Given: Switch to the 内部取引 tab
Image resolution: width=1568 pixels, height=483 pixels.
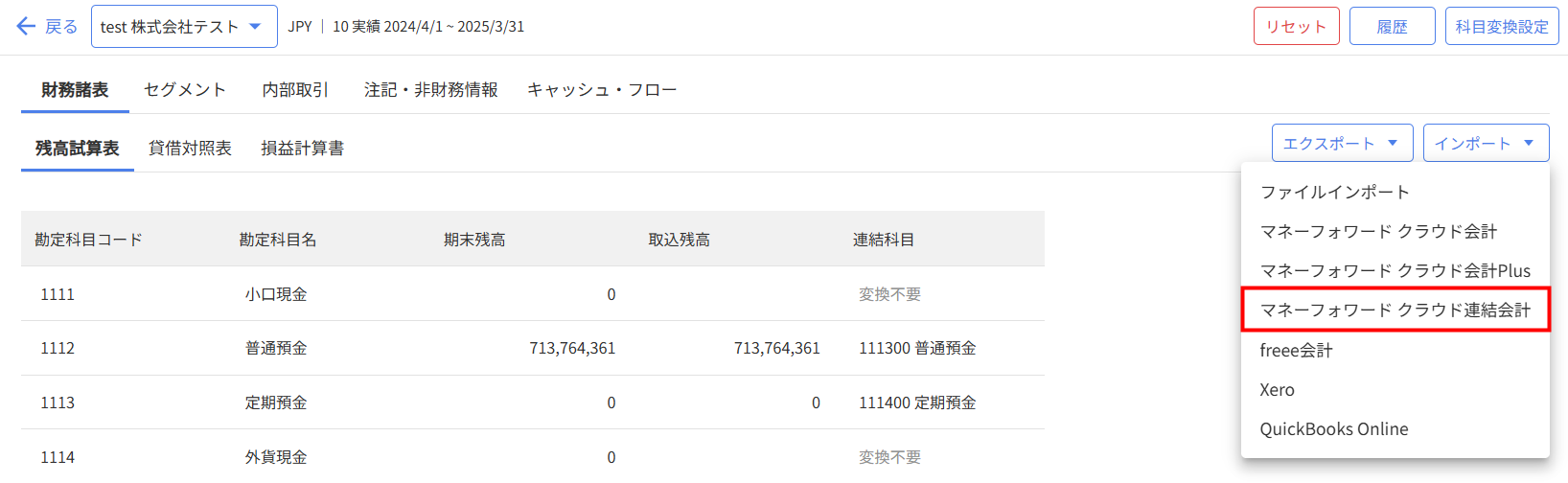Looking at the screenshot, I should [295, 90].
